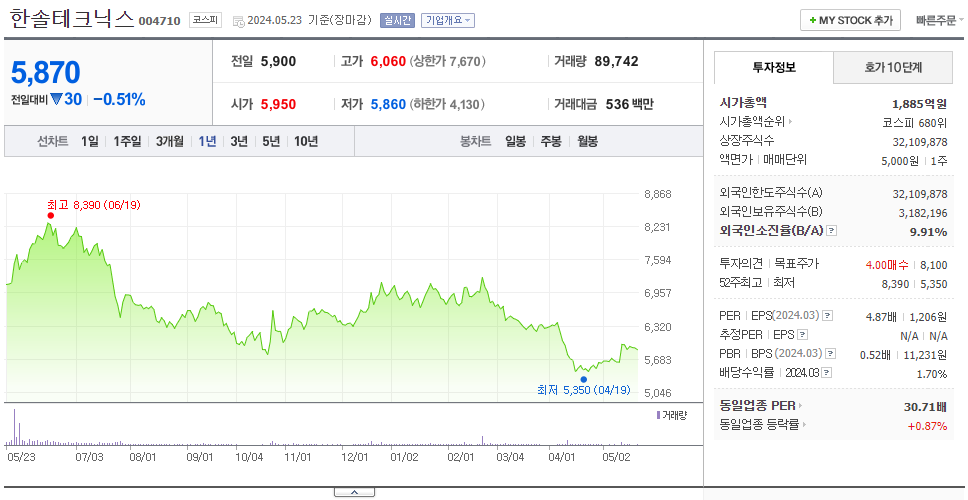
Task: Click the calendar icon beside 2024.05.23 date
Action: click(238, 21)
